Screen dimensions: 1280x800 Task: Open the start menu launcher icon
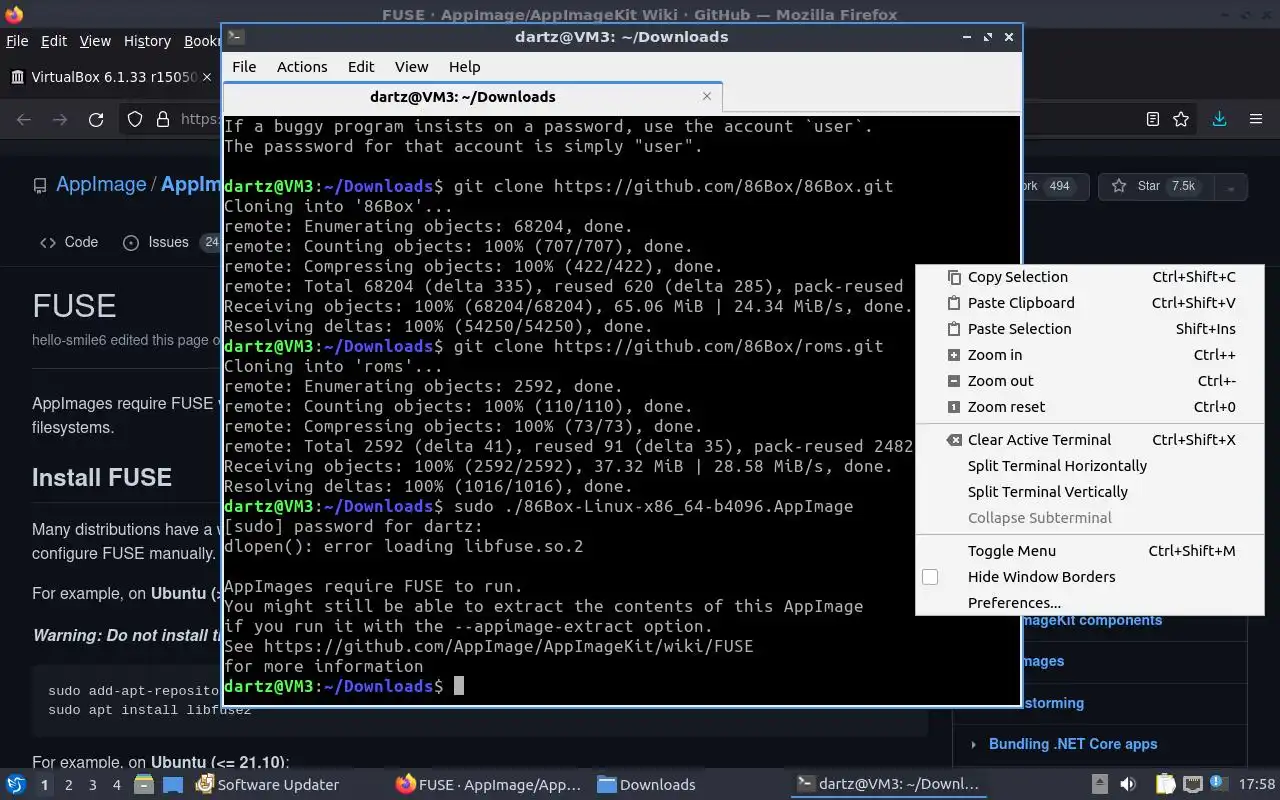pyautogui.click(x=16, y=785)
